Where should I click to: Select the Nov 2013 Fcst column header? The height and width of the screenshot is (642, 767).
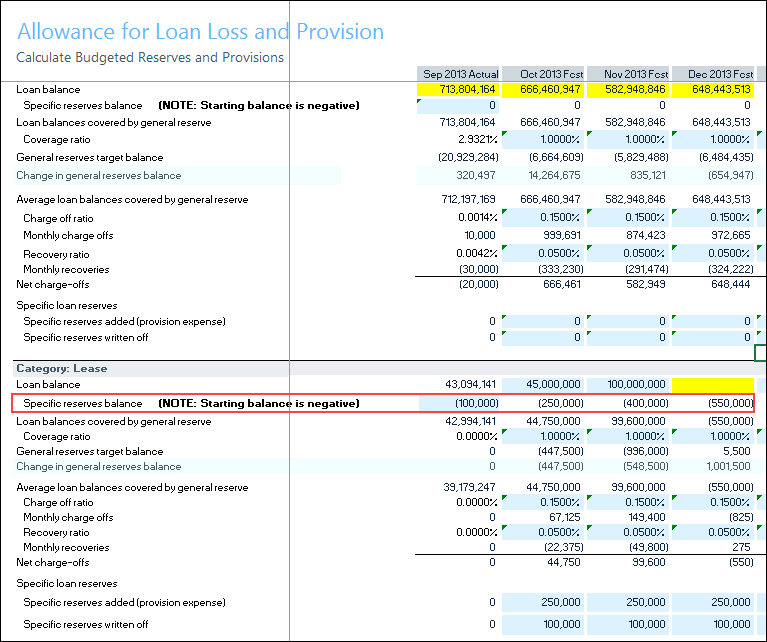(x=628, y=74)
